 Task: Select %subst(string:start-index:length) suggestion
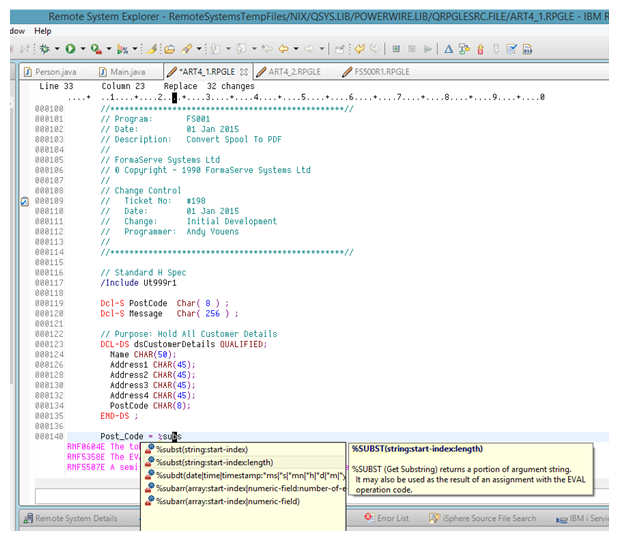[x=214, y=462]
